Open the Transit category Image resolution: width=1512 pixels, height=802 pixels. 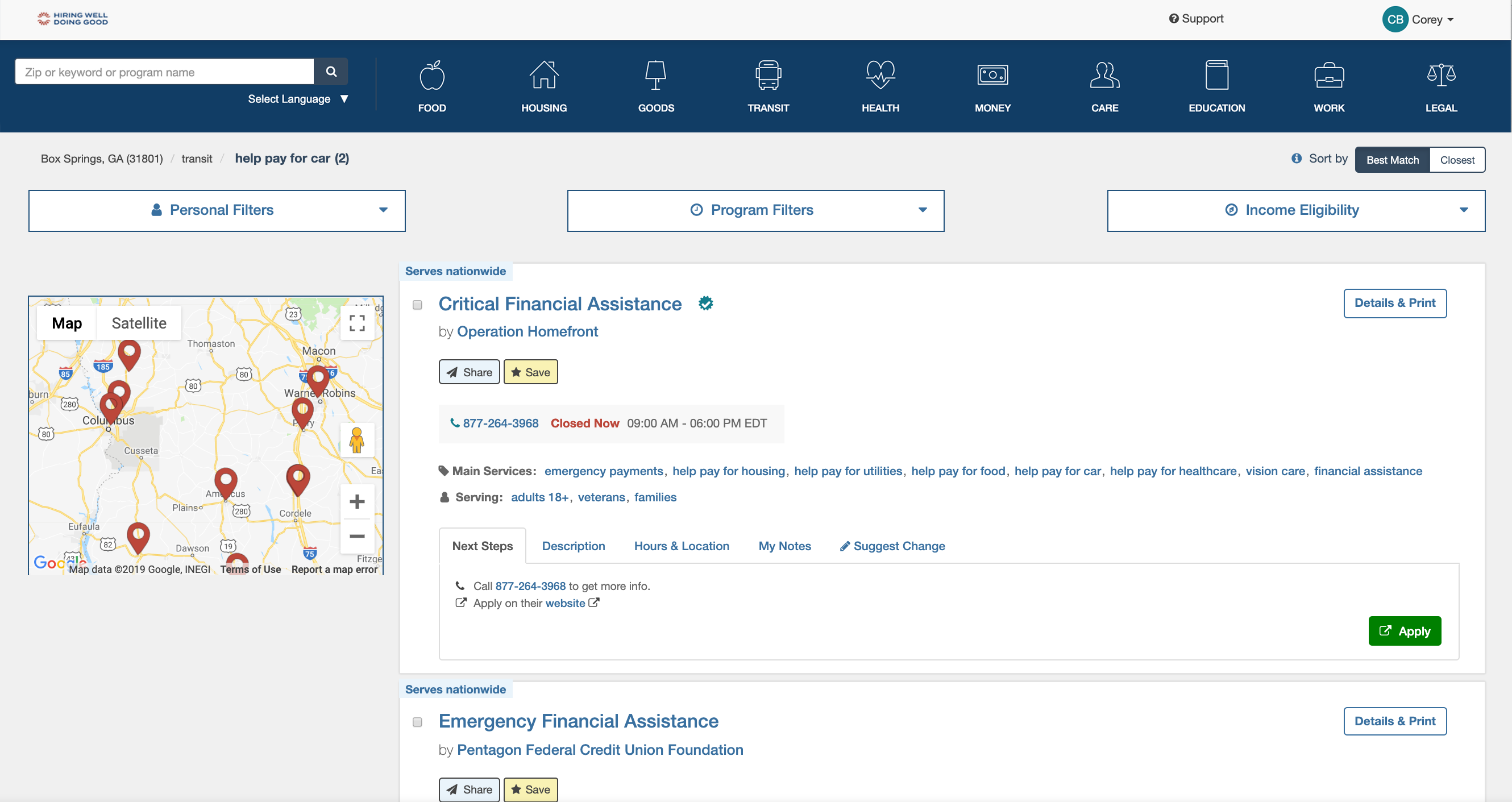(769, 86)
